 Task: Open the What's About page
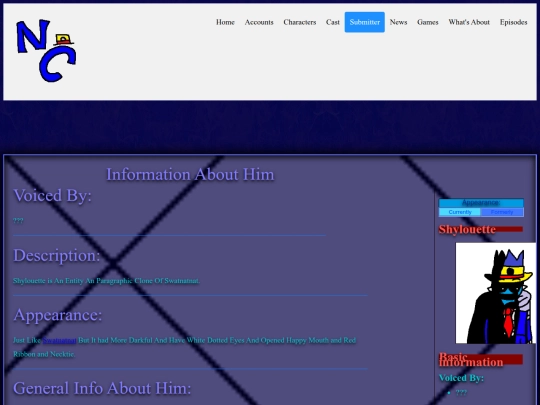tap(469, 22)
